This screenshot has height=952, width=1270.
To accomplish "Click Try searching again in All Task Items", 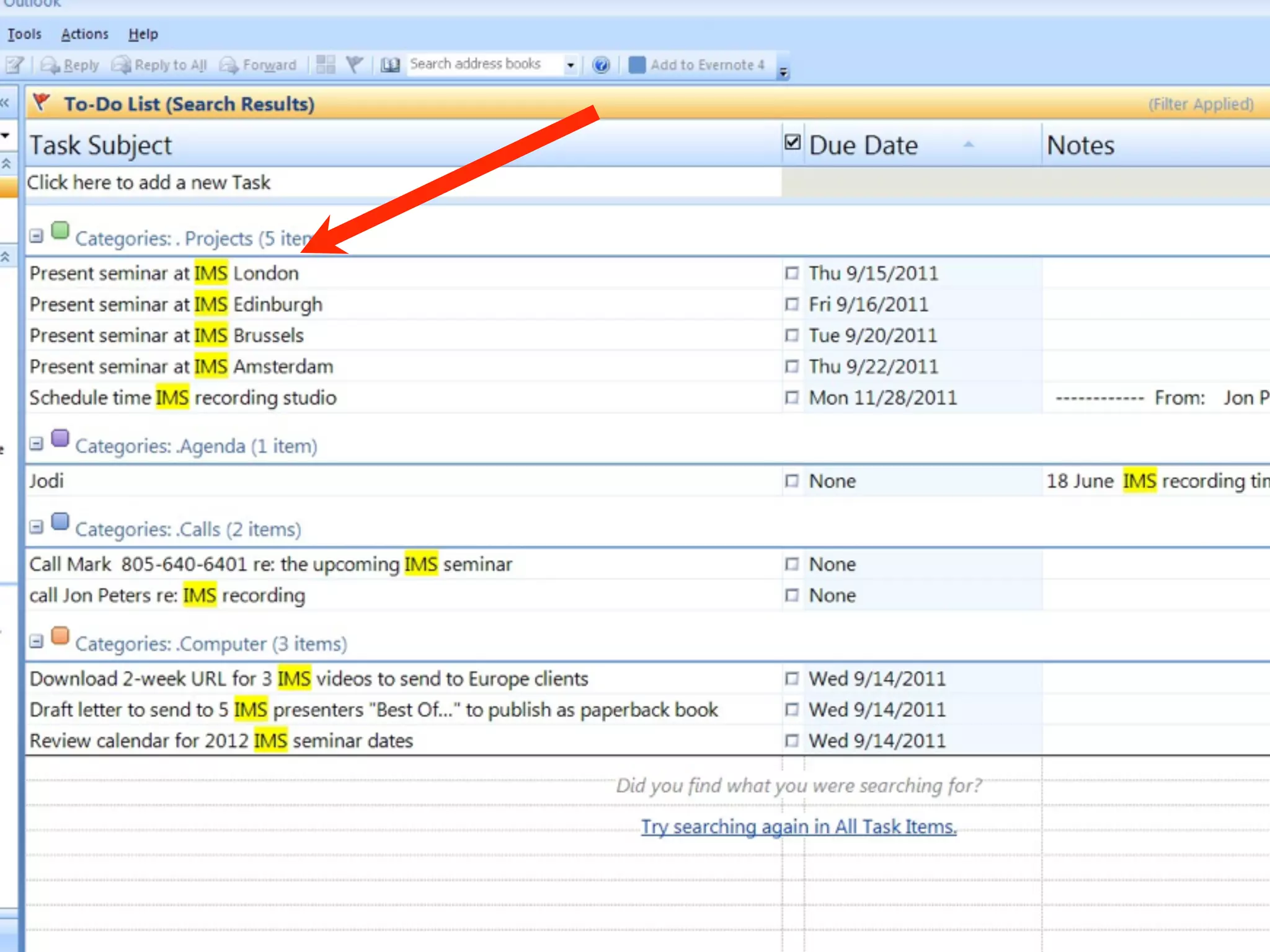I will pos(799,827).
